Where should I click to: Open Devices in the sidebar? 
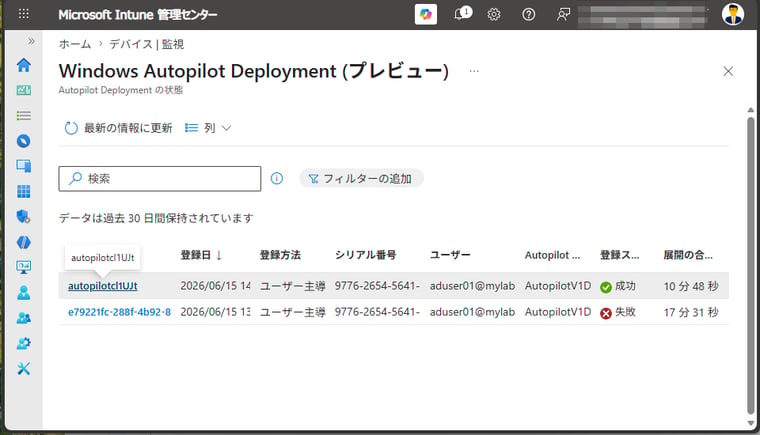click(23, 166)
